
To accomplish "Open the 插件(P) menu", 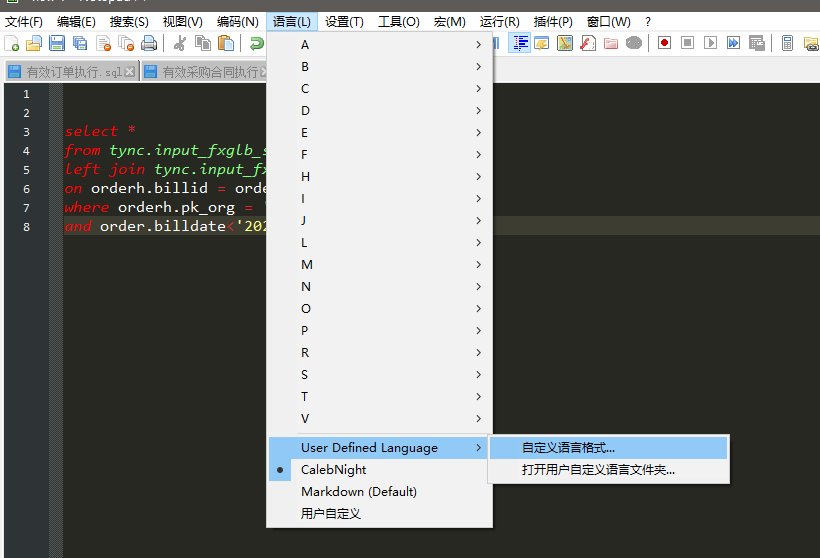I will [553, 22].
